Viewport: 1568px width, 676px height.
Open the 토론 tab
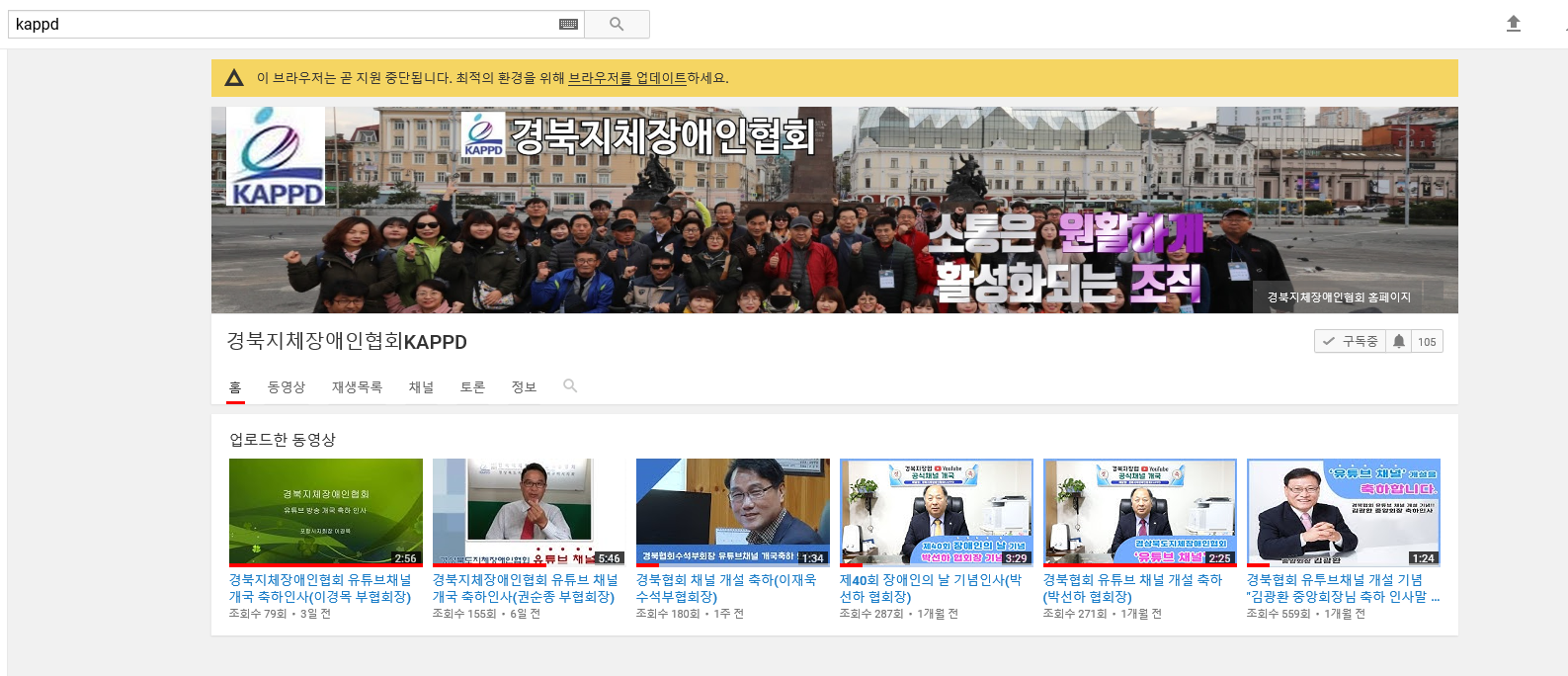click(x=472, y=387)
